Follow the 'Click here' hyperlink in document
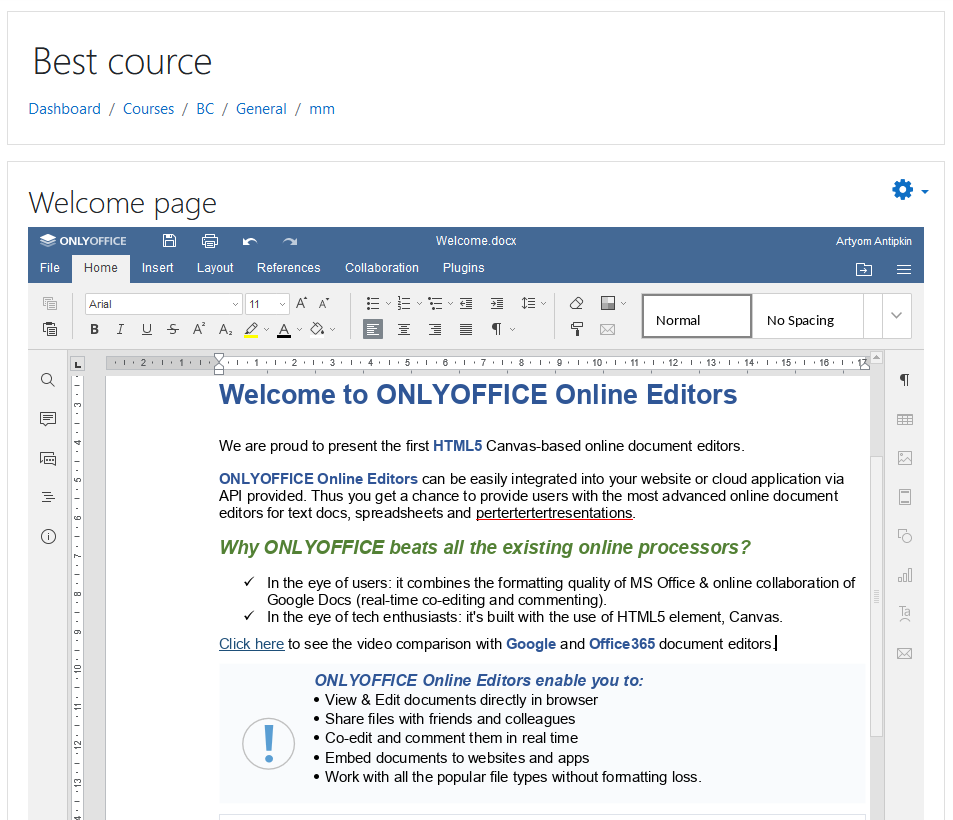The height and width of the screenshot is (820, 953). (251, 644)
